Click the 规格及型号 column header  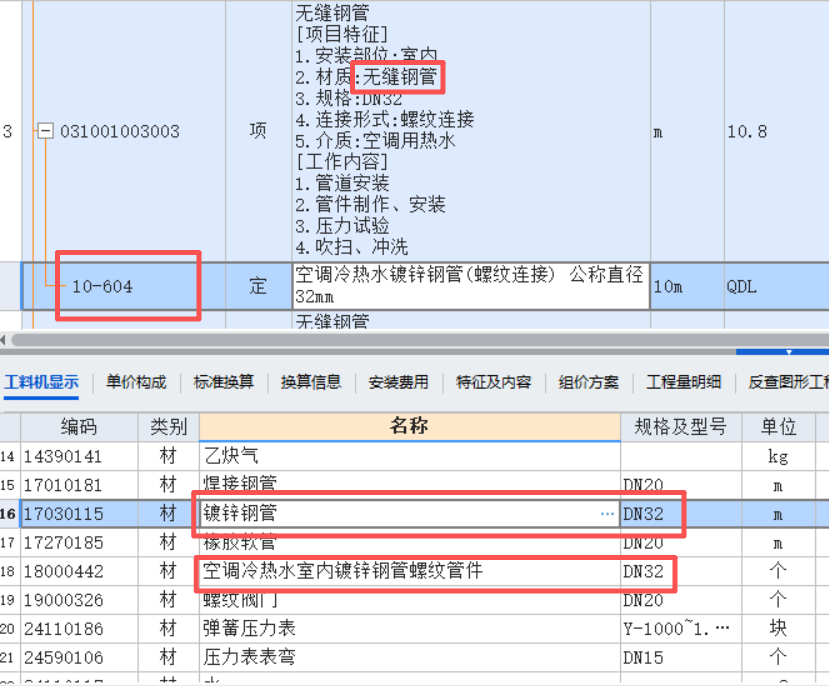680,427
